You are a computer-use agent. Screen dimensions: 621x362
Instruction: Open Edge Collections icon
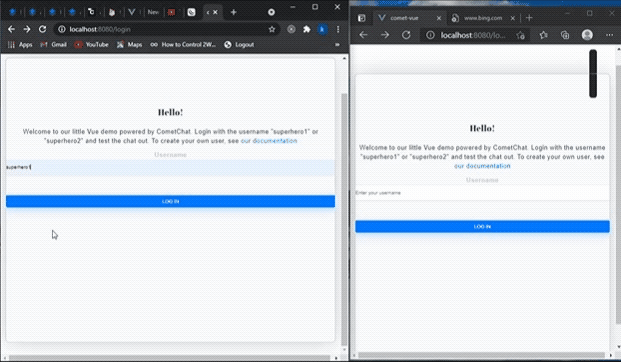565,35
